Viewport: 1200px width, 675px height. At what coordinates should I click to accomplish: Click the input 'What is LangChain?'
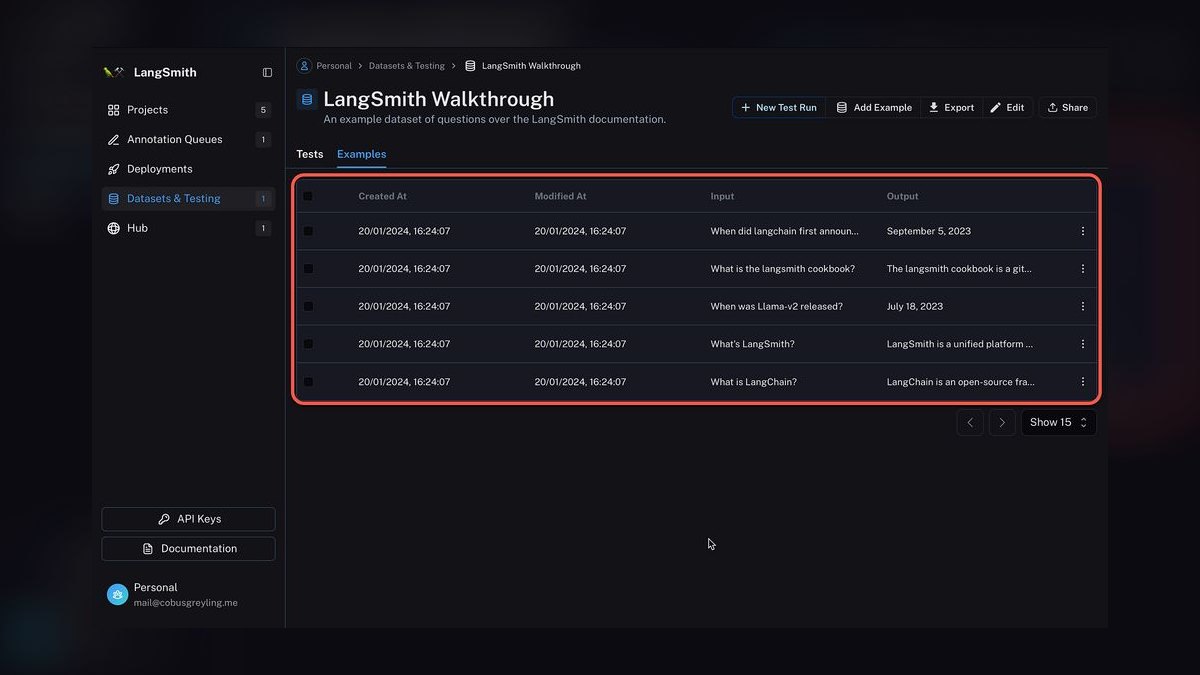tap(754, 382)
